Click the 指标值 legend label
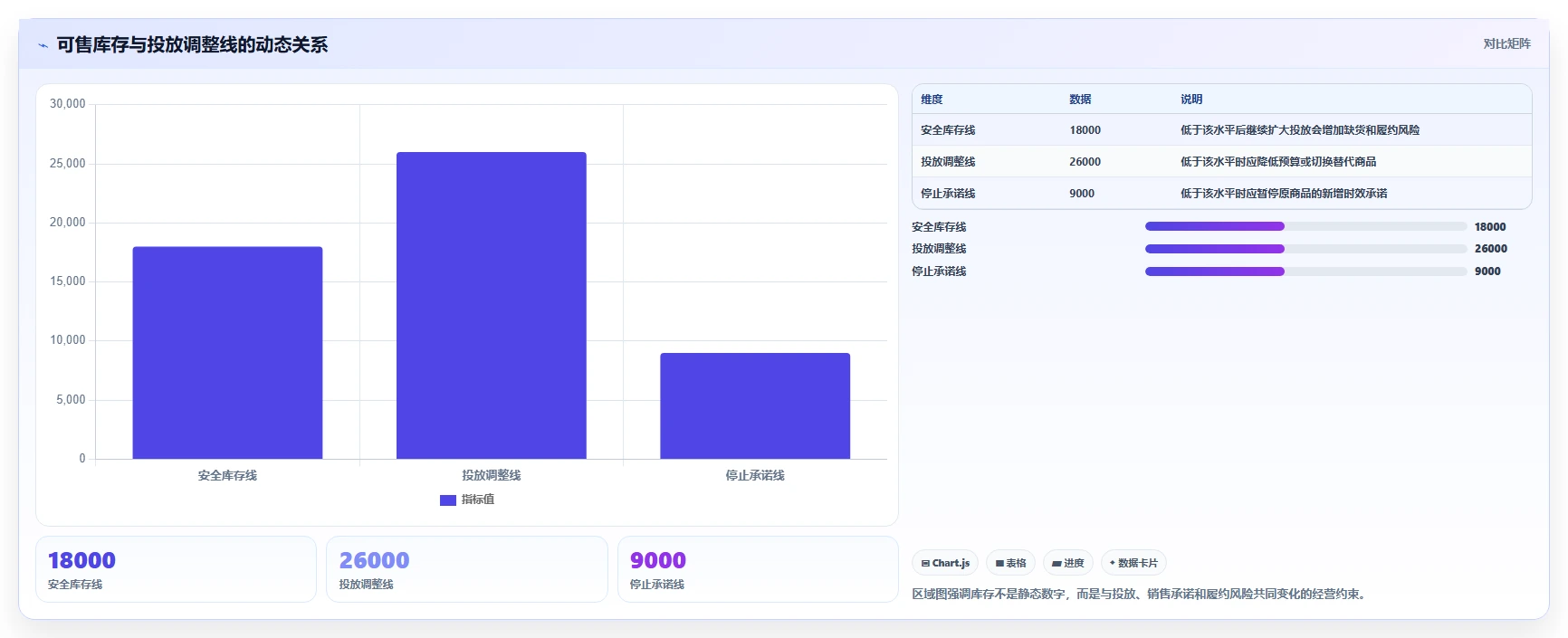 (478, 500)
